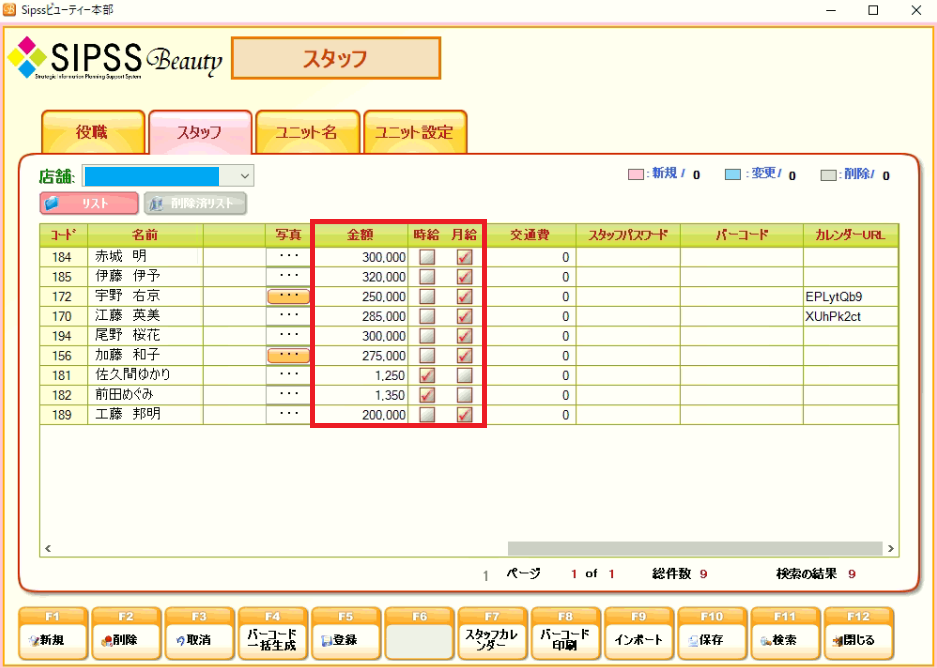
Task: Click the リスト button
Action: click(x=89, y=203)
